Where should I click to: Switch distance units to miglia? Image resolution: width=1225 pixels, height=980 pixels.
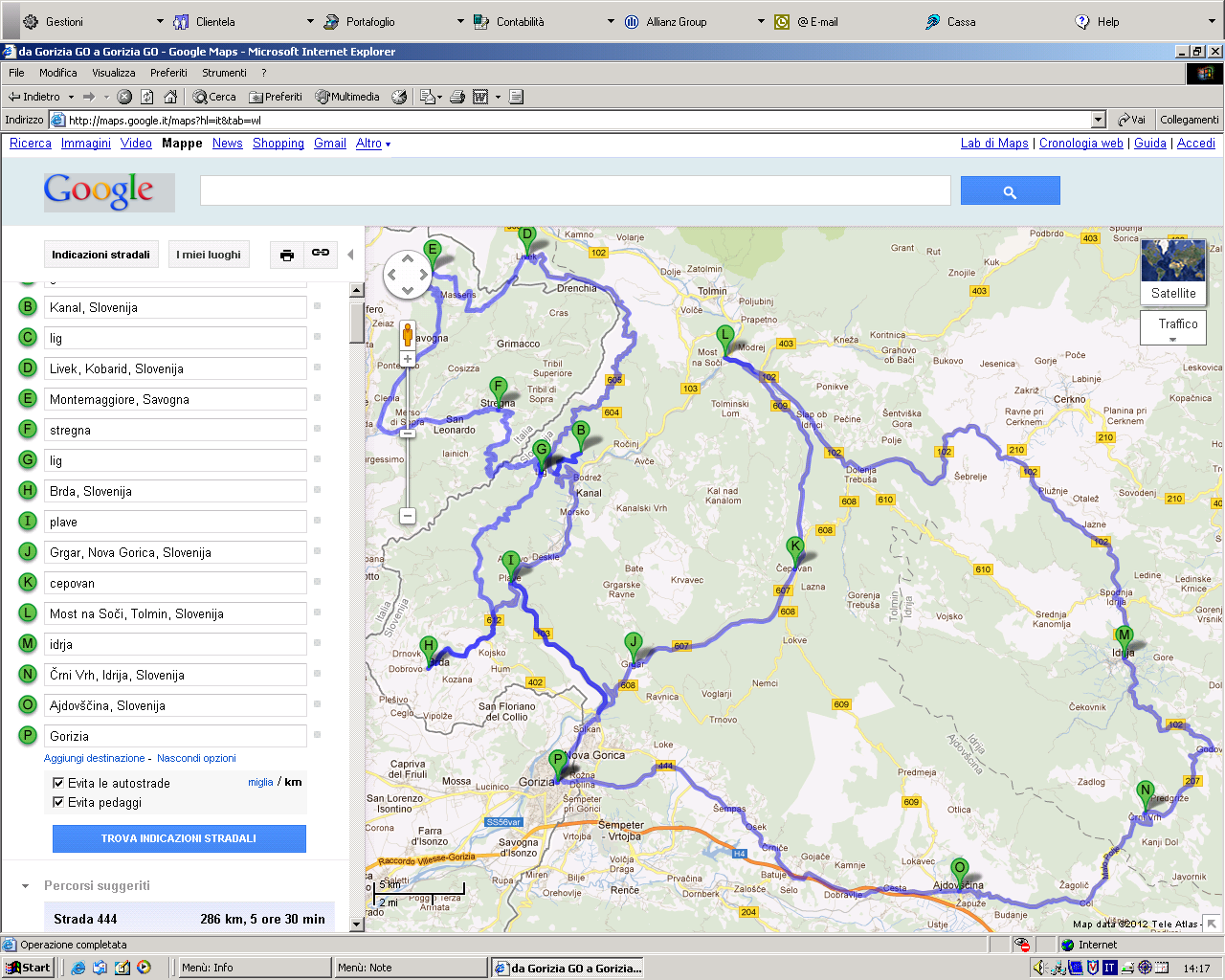[260, 782]
